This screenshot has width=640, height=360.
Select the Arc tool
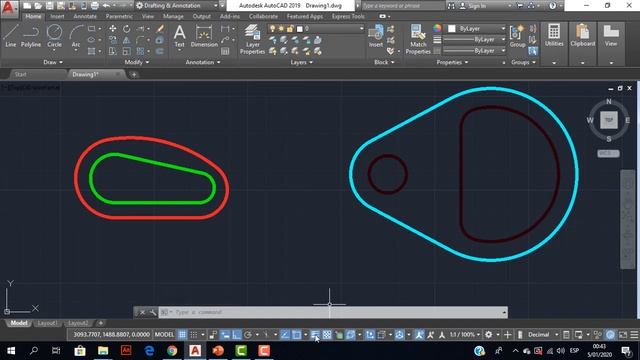[76, 36]
